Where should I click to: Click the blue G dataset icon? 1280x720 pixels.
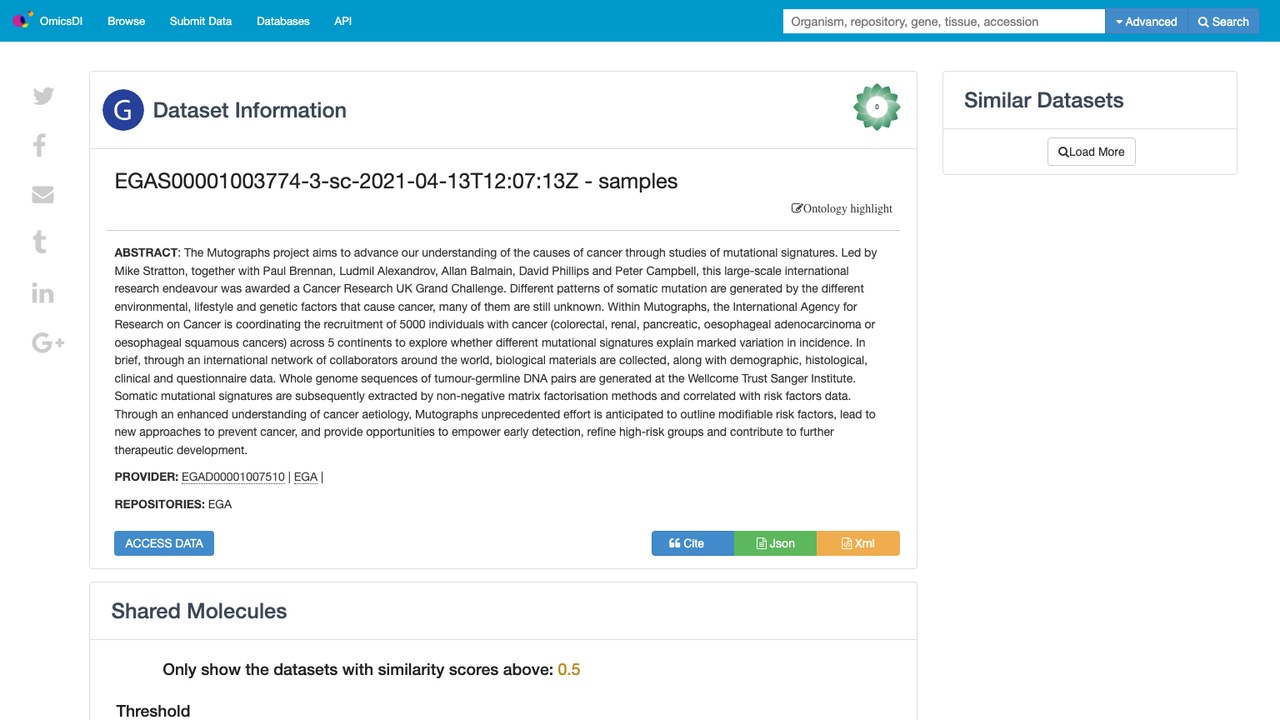click(x=123, y=110)
